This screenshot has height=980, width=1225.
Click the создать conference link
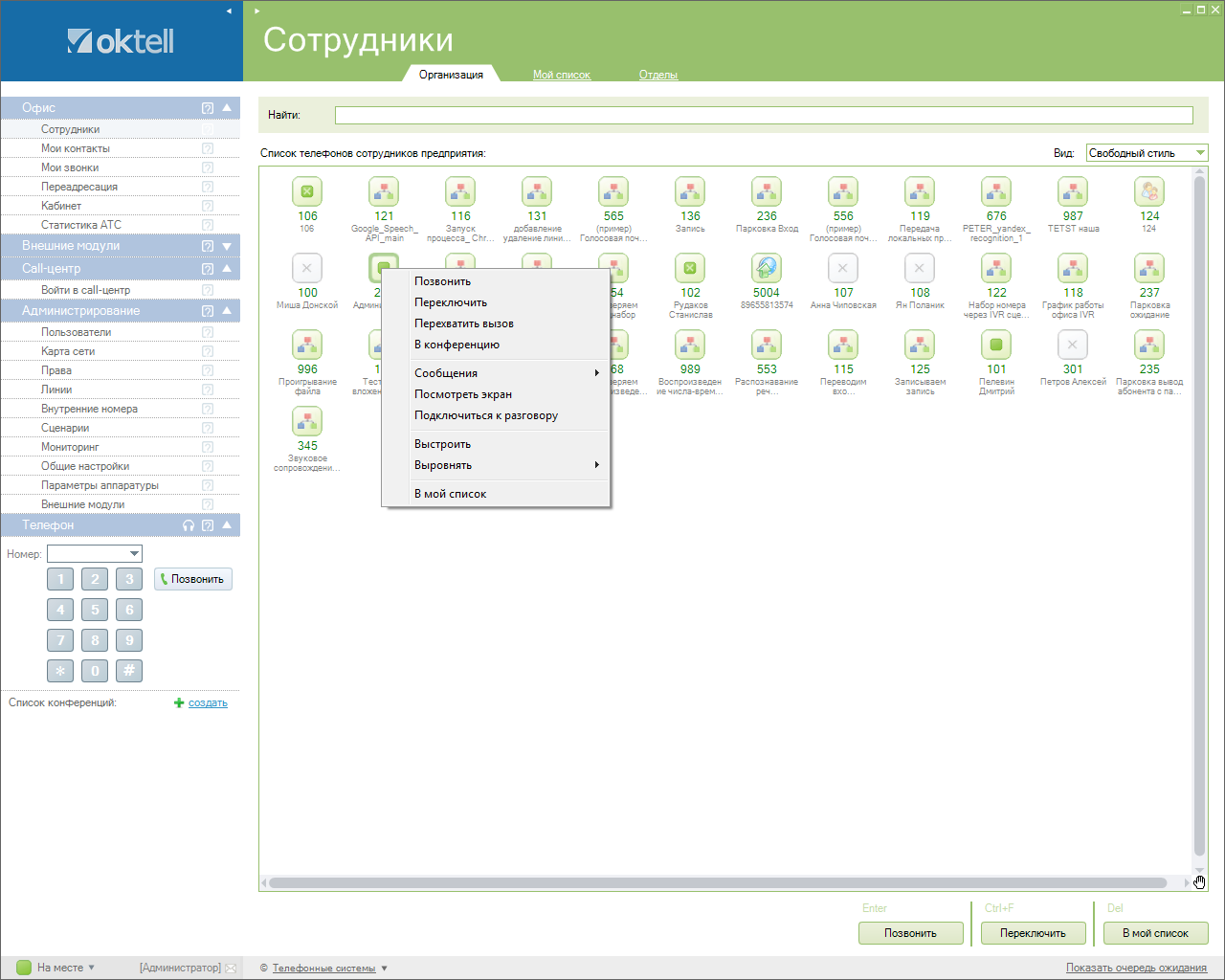point(208,703)
